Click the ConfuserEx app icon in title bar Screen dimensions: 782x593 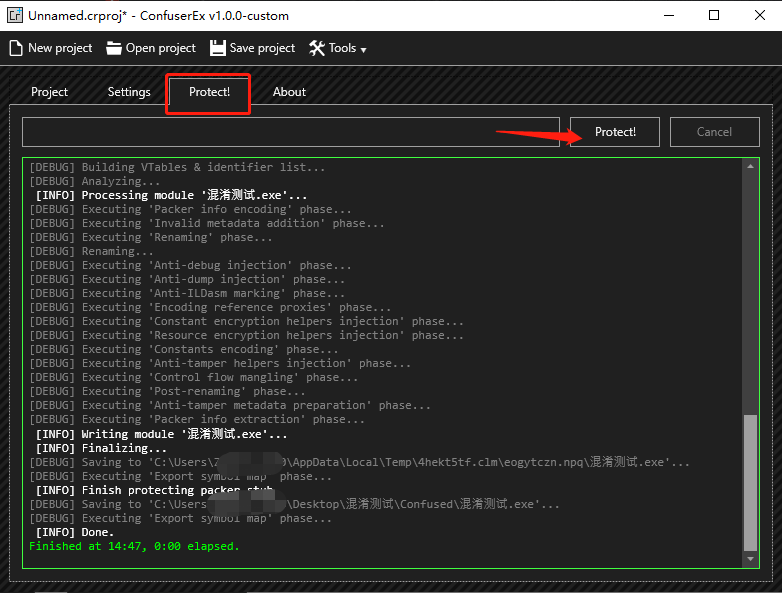coord(15,15)
